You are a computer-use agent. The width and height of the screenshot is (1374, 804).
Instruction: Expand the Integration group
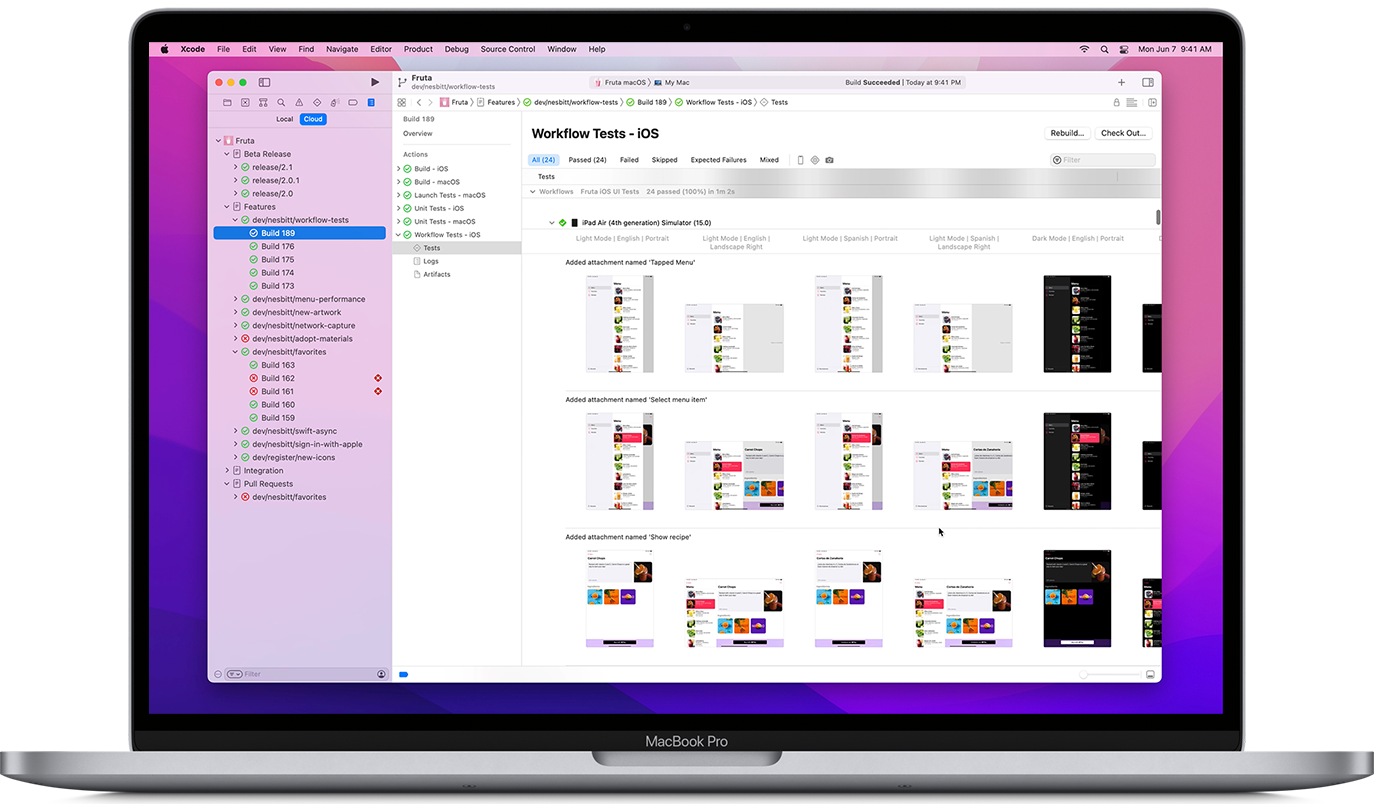pos(227,470)
